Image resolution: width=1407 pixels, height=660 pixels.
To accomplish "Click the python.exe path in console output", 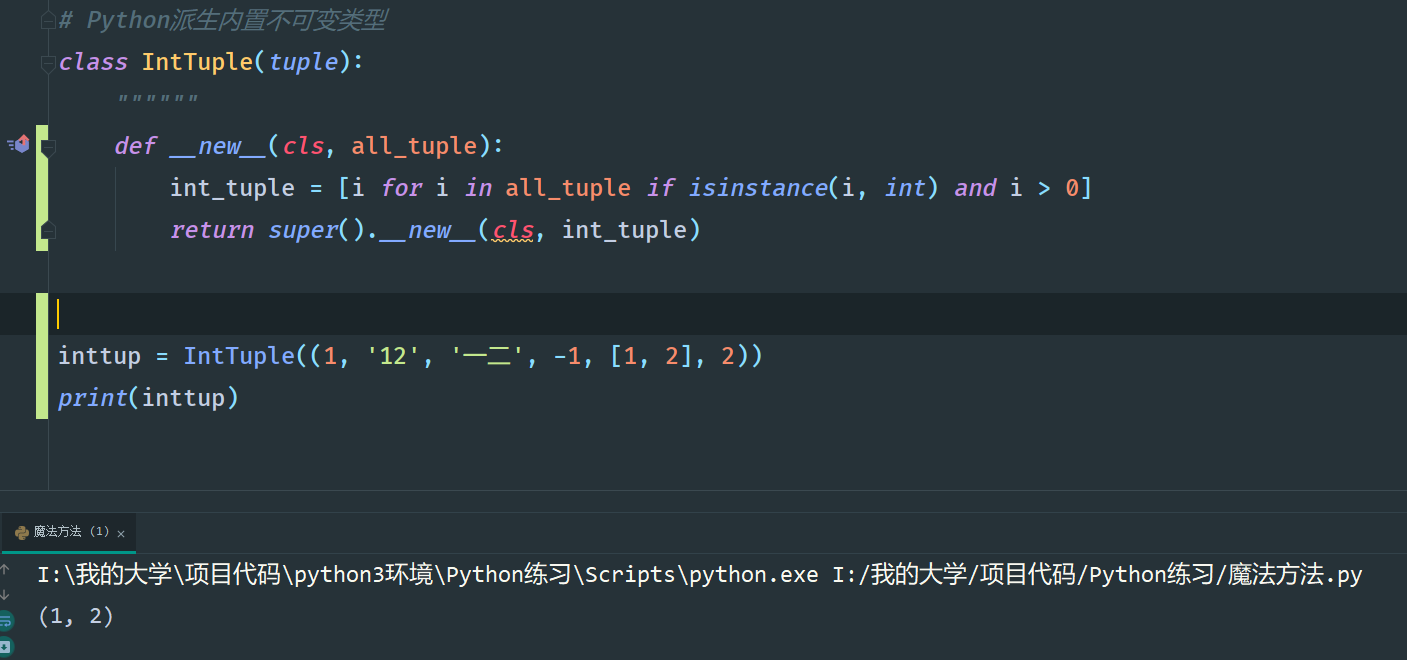I will point(427,575).
